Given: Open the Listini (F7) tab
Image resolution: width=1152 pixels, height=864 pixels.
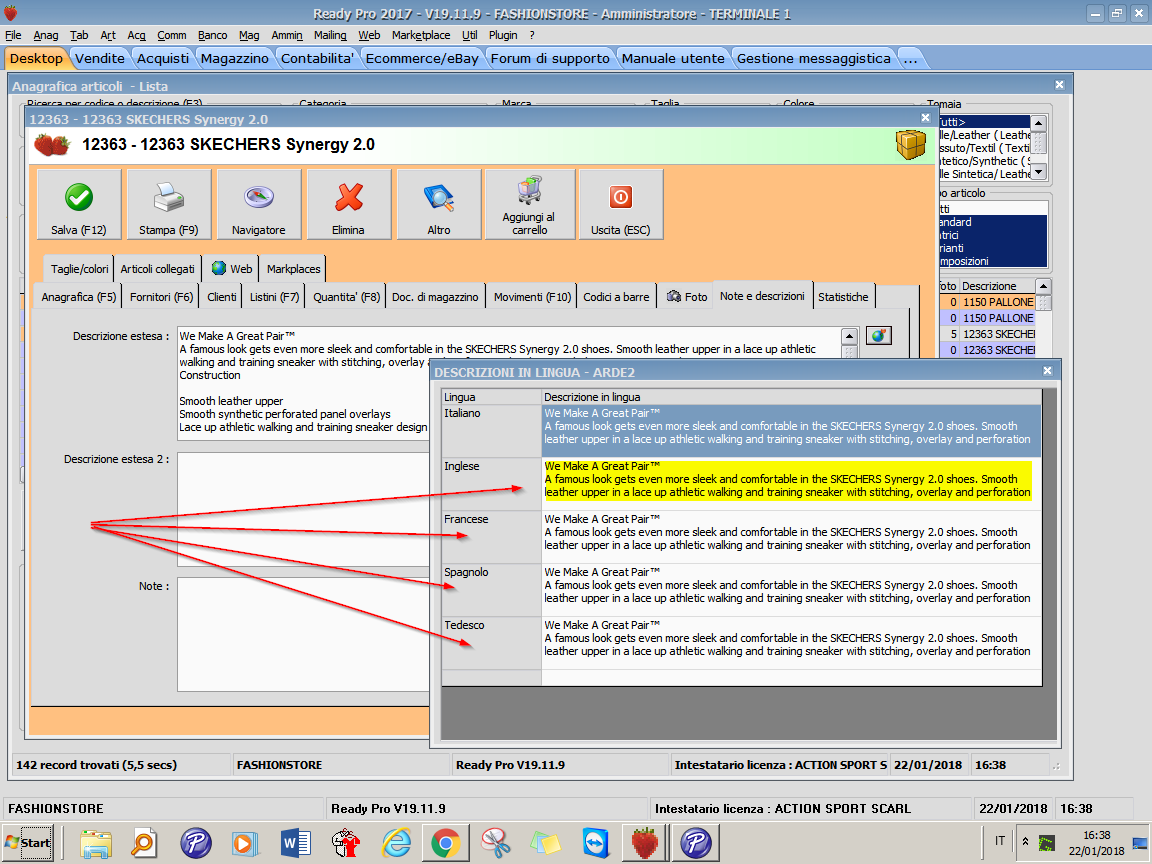Looking at the screenshot, I should pyautogui.click(x=274, y=297).
